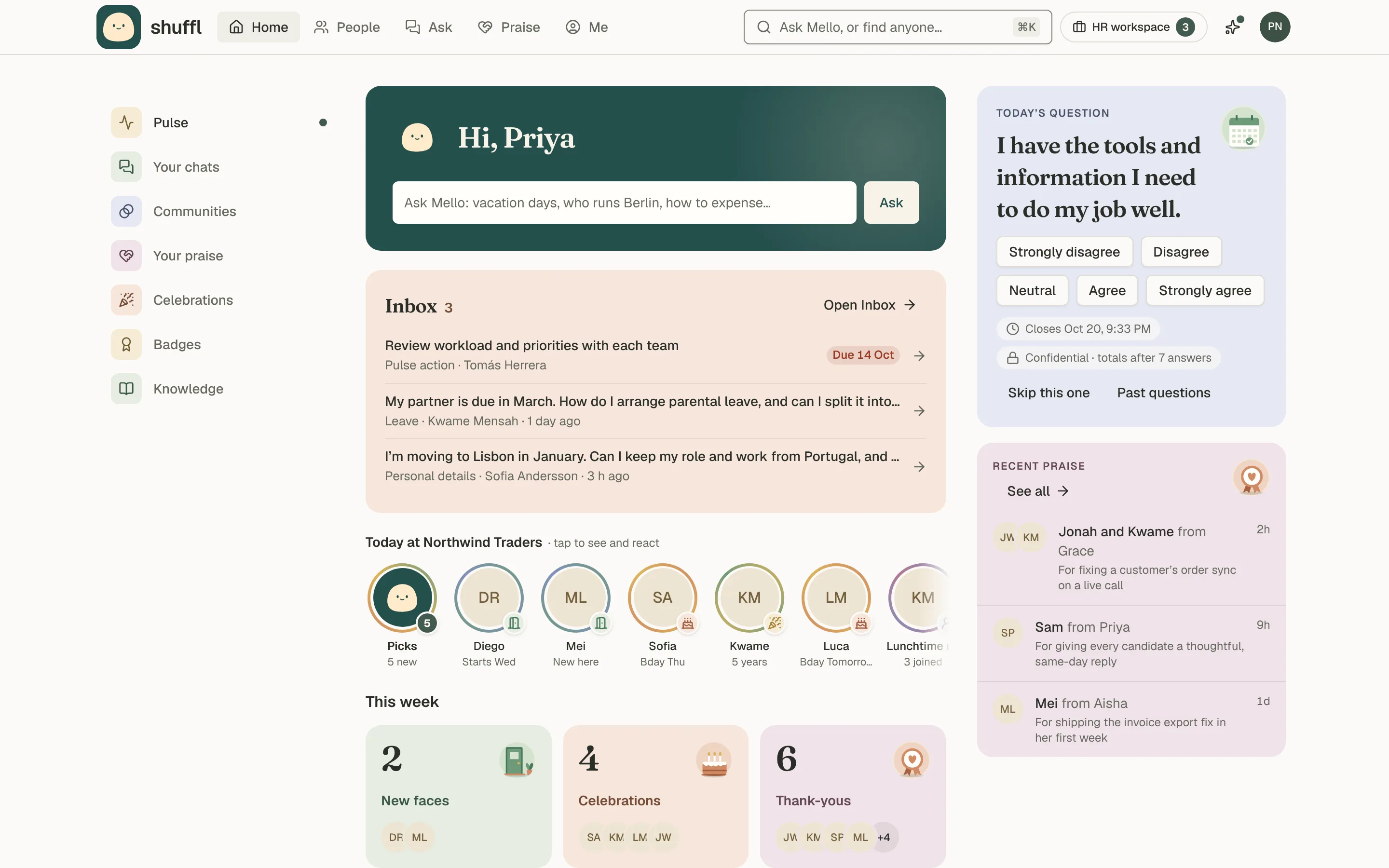
Task: Select the Agree answer
Action: (x=1106, y=290)
